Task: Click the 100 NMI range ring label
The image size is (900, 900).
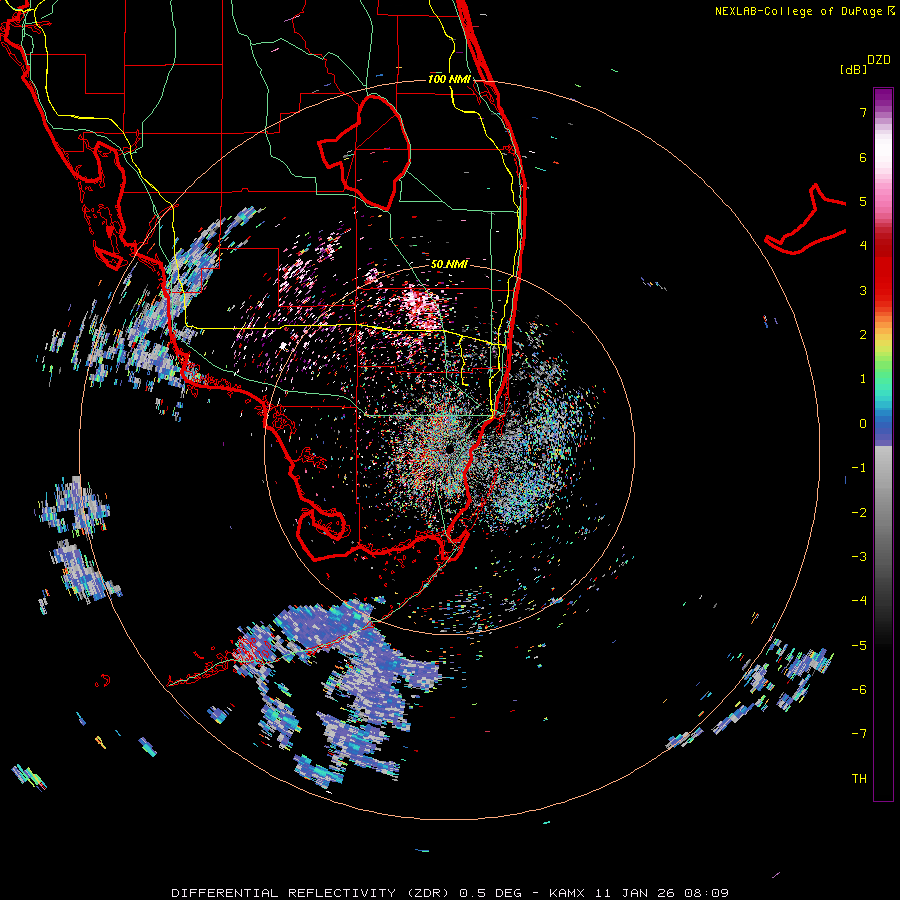Action: click(x=449, y=79)
